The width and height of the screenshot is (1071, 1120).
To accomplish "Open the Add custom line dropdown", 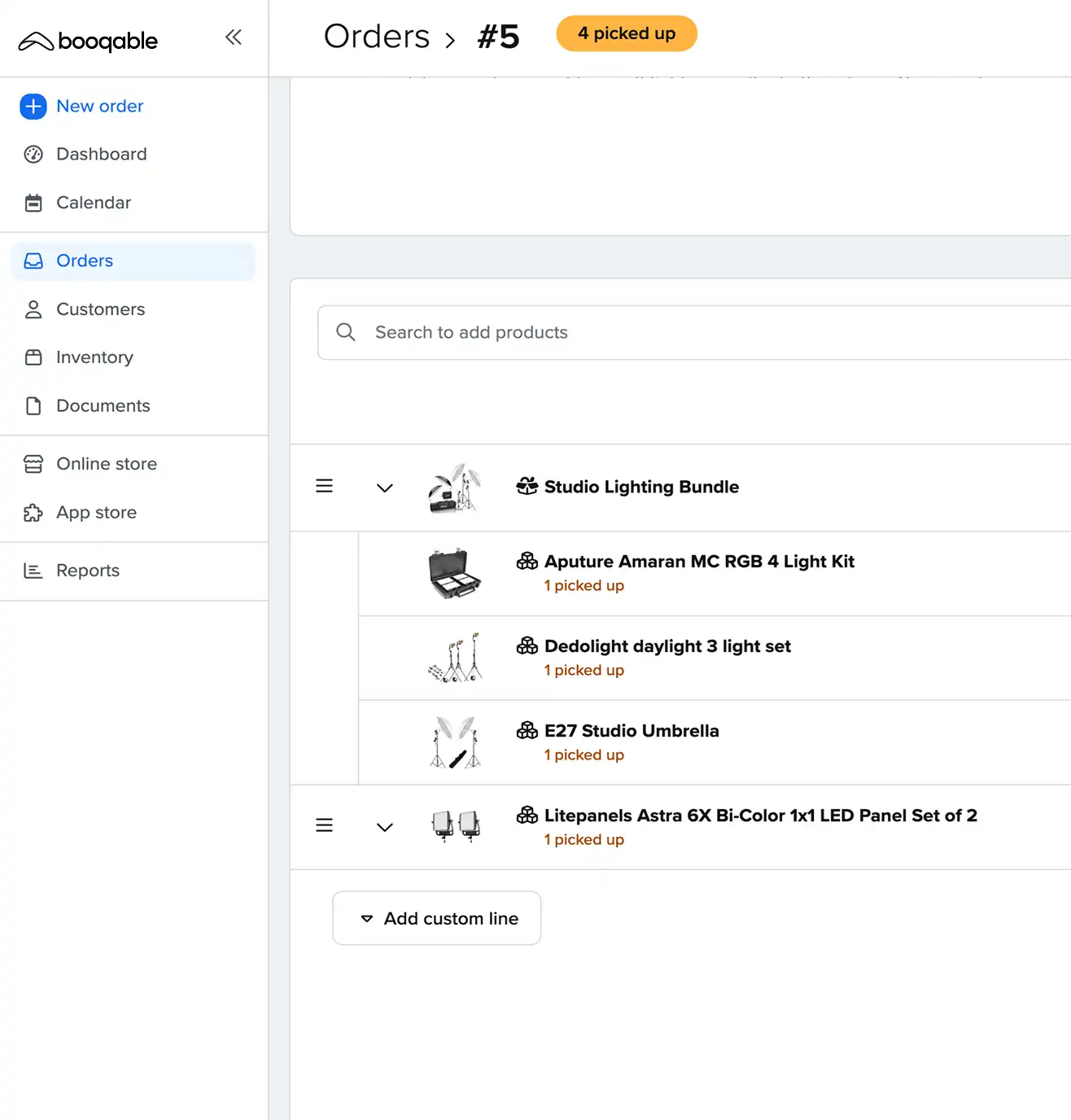I will (437, 918).
